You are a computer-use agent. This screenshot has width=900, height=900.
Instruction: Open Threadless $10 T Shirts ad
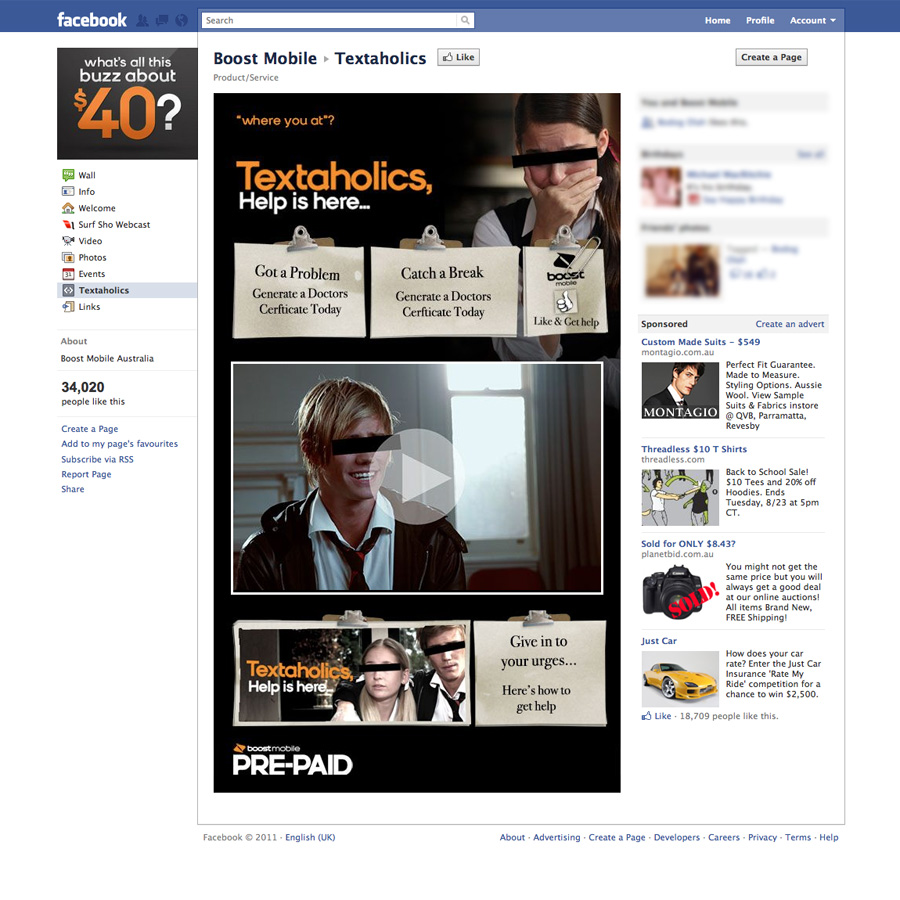pos(694,449)
